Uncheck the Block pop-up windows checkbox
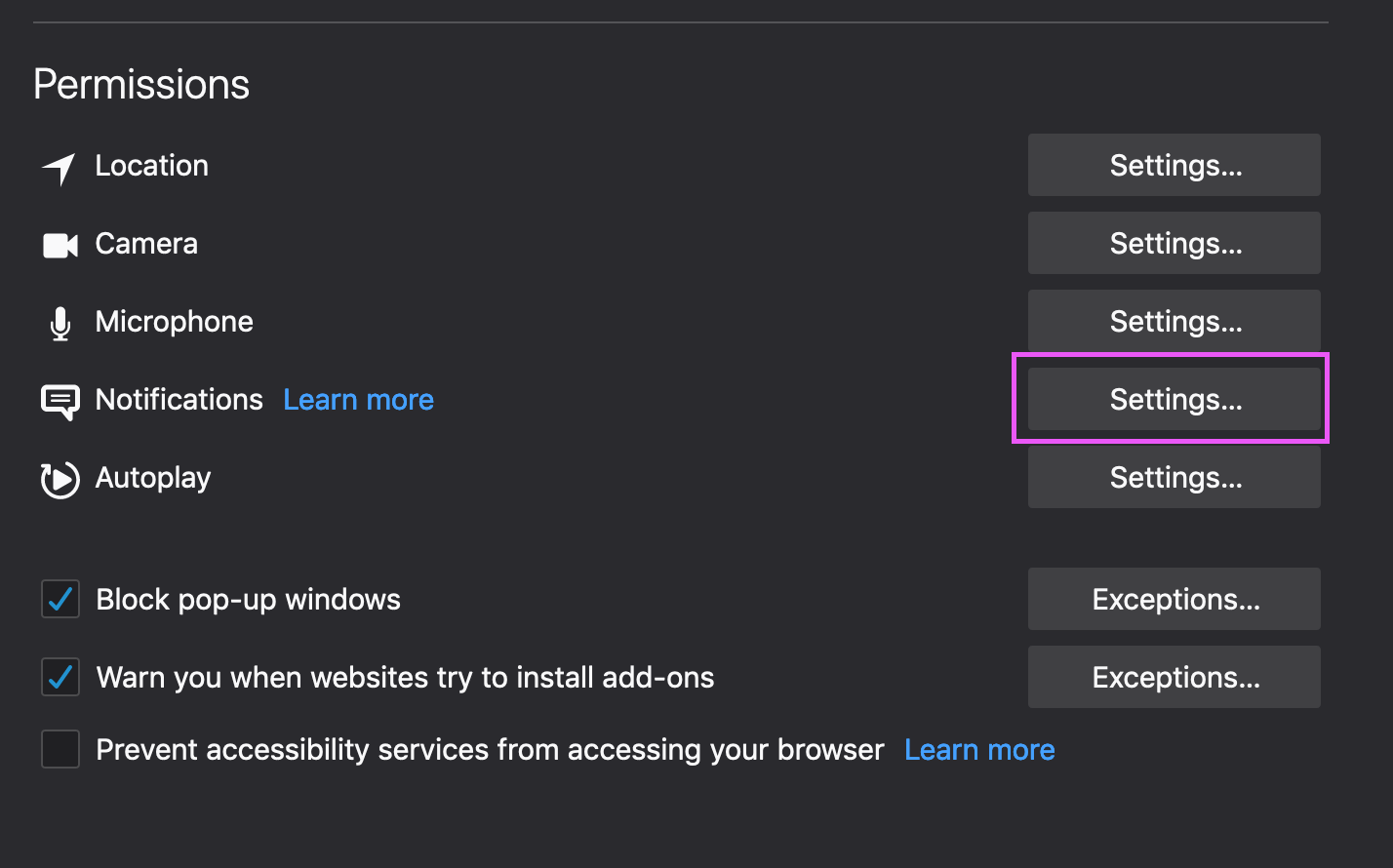The width and height of the screenshot is (1393, 868). point(60,599)
